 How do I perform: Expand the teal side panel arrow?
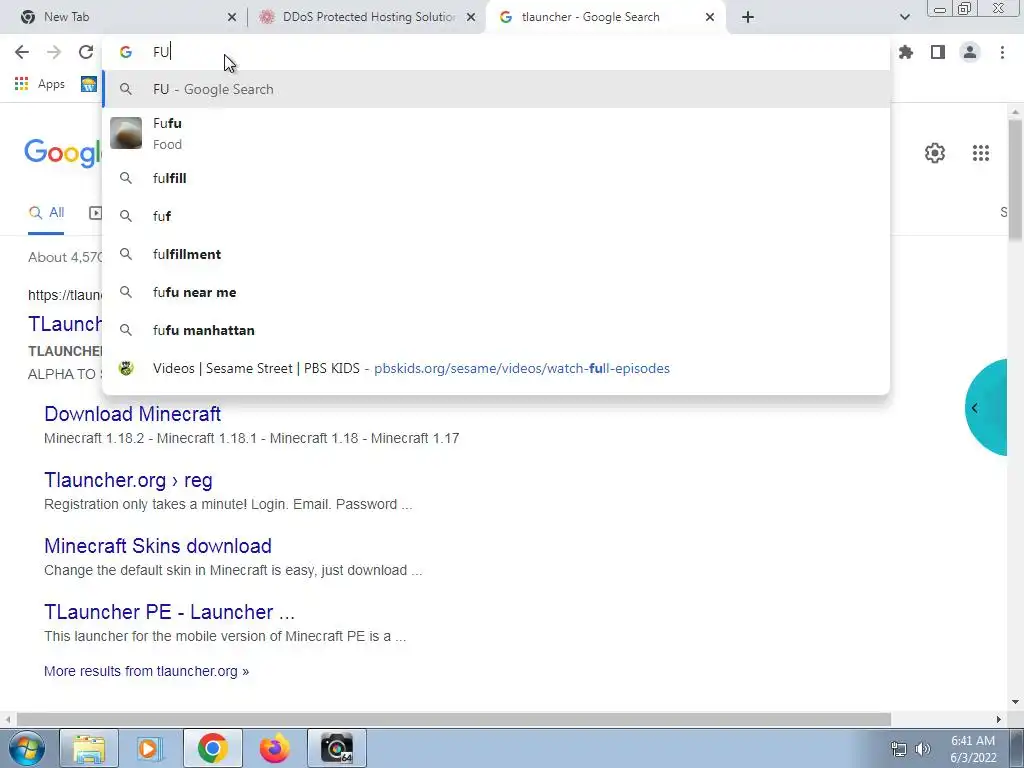[974, 408]
